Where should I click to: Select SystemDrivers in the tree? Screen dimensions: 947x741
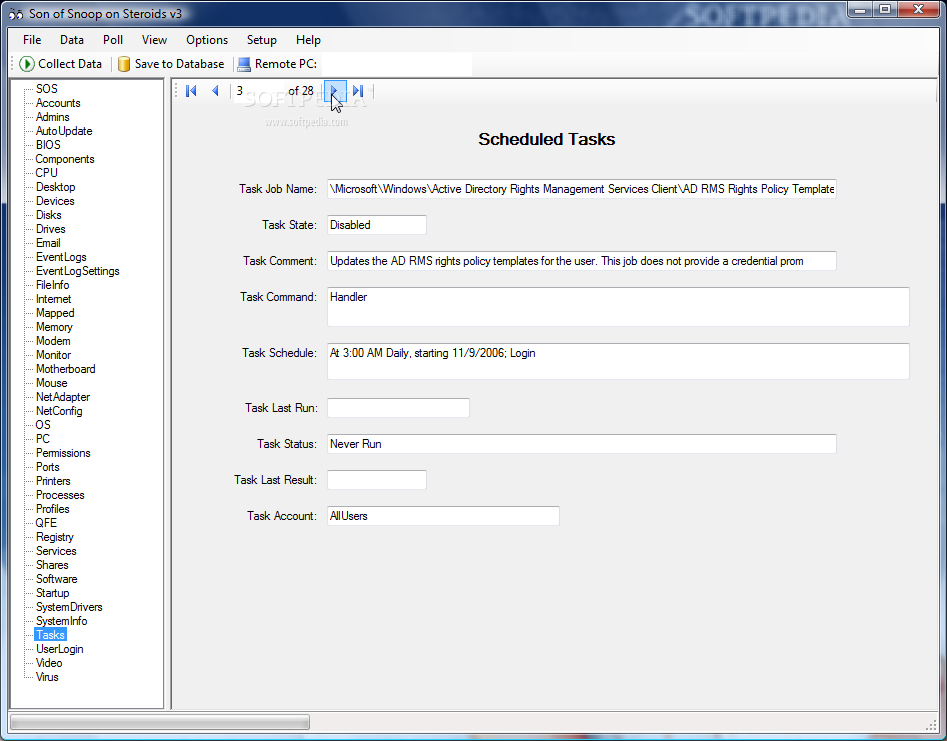(69, 607)
